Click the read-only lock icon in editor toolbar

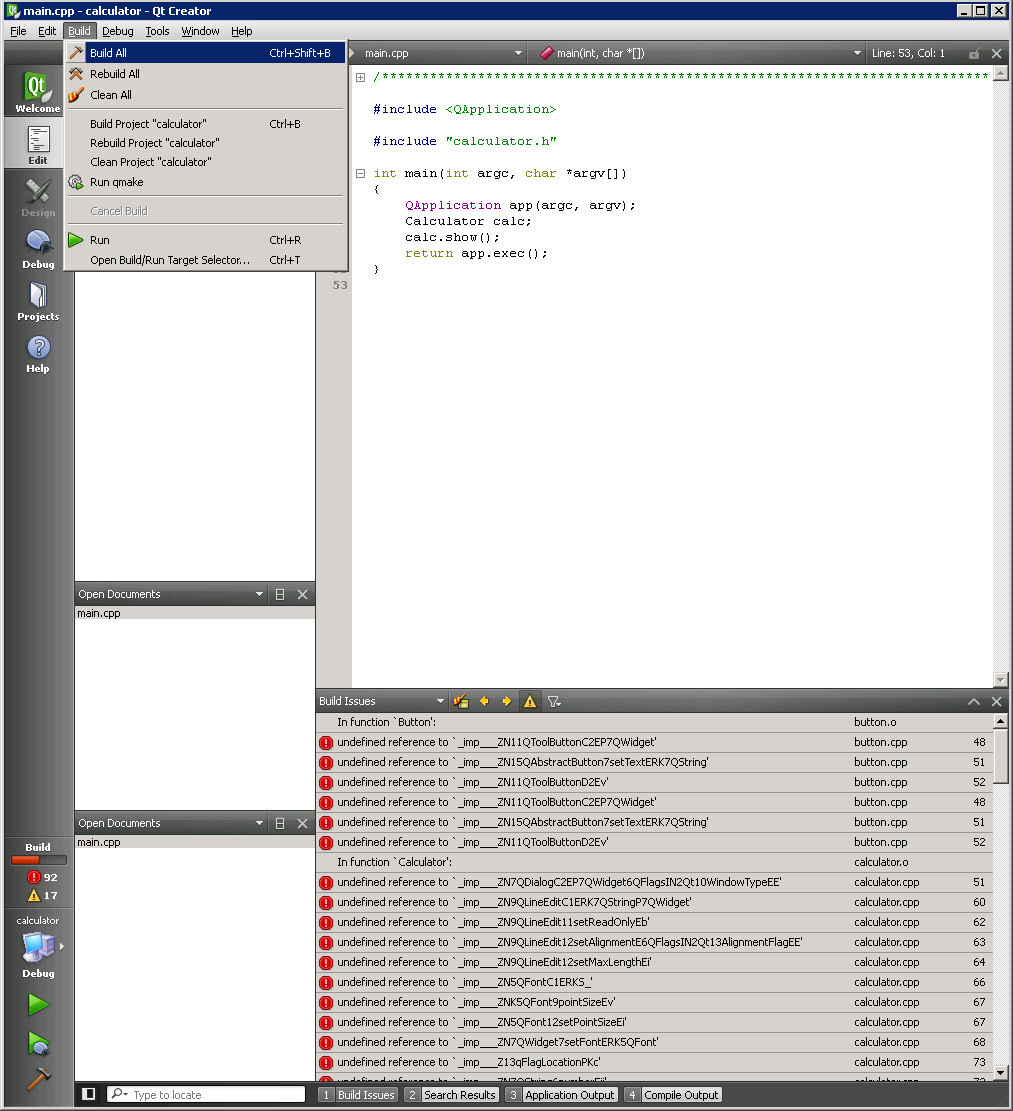[975, 53]
